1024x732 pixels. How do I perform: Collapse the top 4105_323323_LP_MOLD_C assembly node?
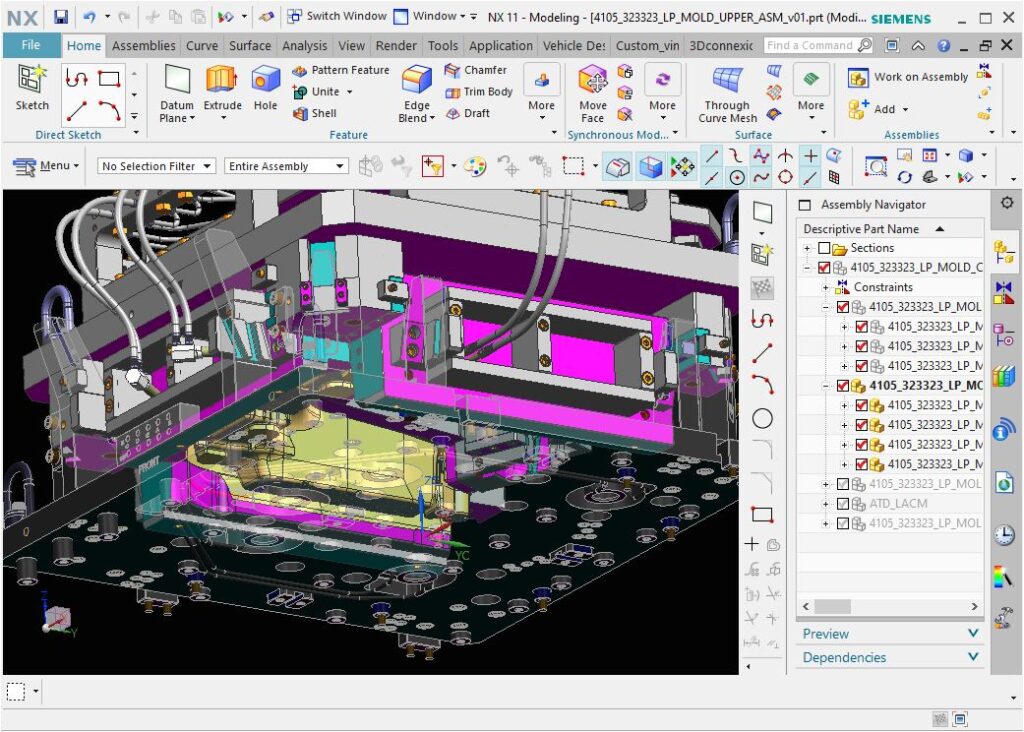coord(807,268)
